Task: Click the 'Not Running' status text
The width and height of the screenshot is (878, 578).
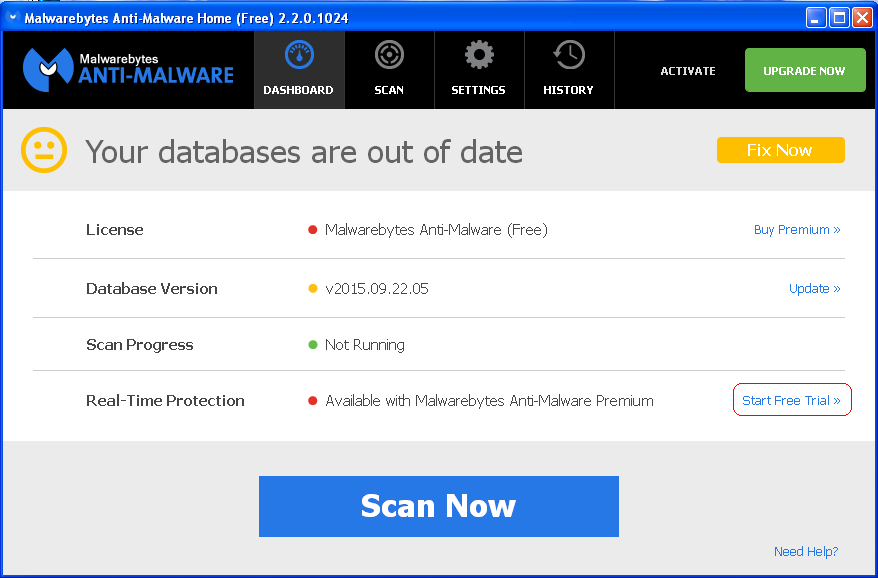Action: 365,344
